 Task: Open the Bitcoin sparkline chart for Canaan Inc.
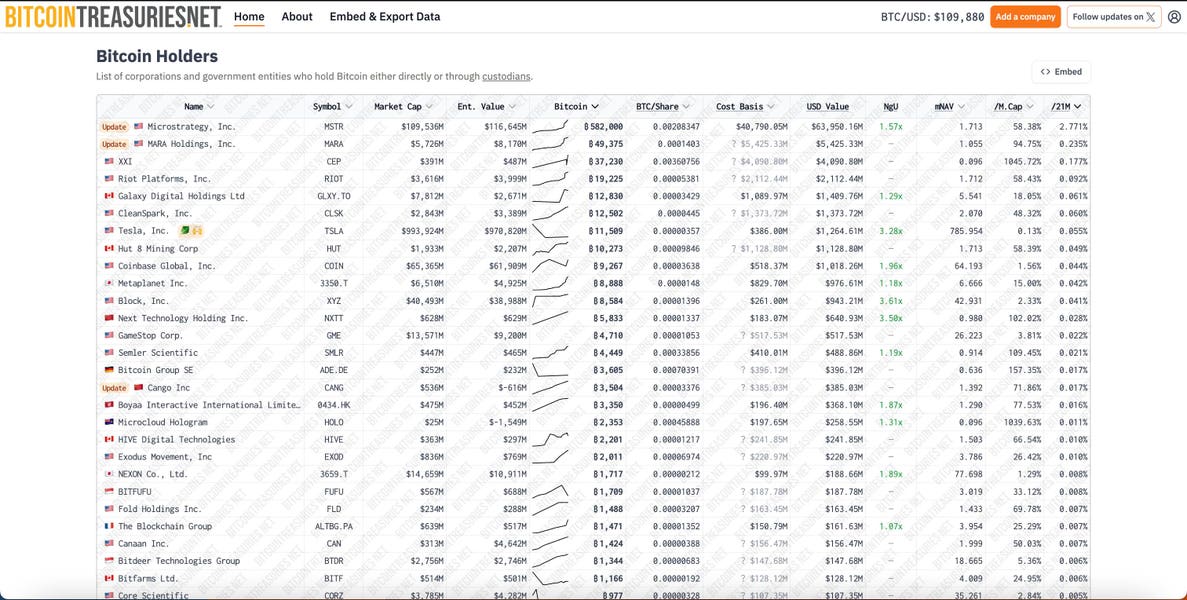[x=550, y=543]
